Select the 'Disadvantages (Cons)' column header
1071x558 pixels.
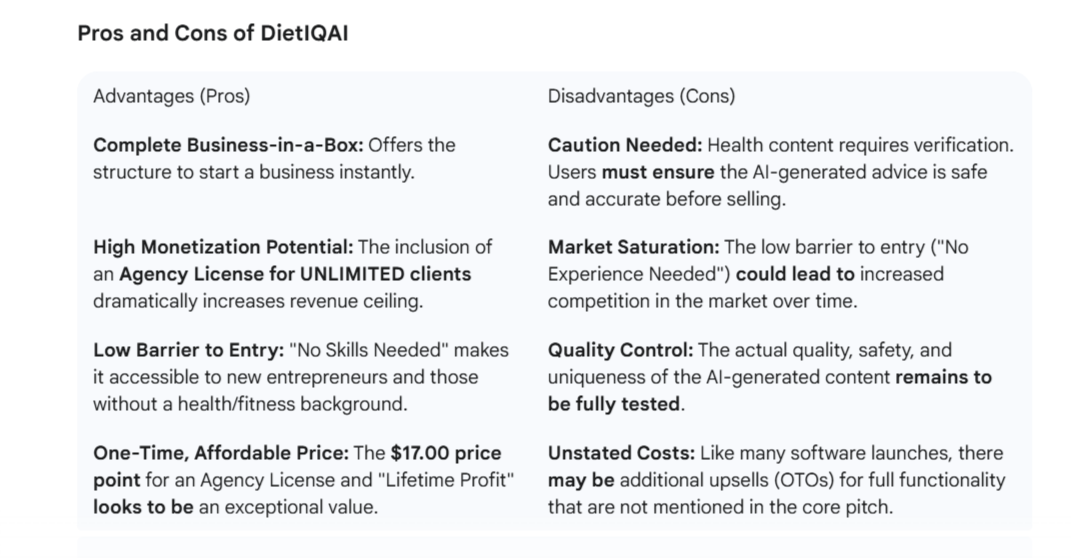(641, 96)
